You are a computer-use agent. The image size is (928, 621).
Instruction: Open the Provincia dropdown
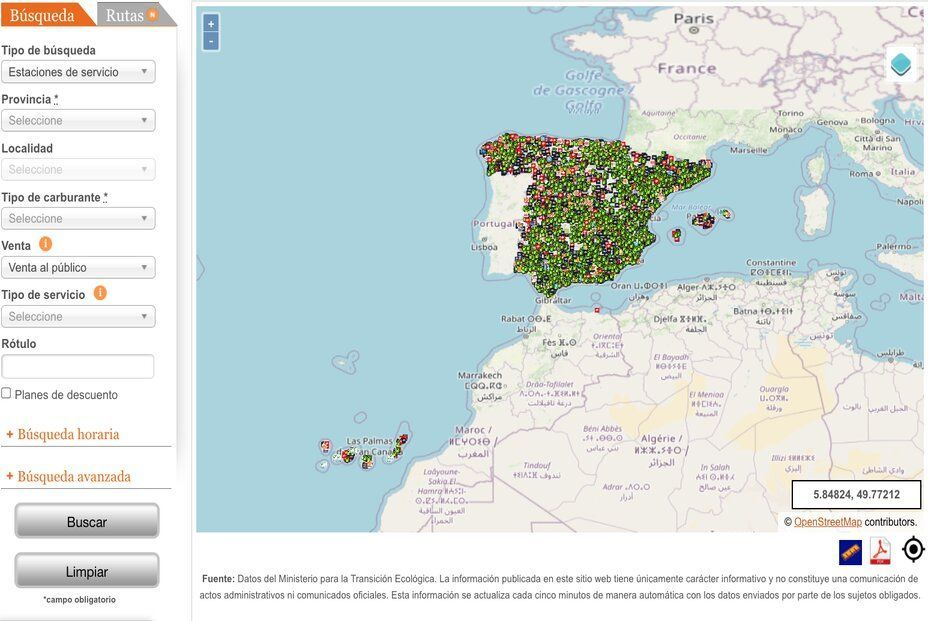78,121
